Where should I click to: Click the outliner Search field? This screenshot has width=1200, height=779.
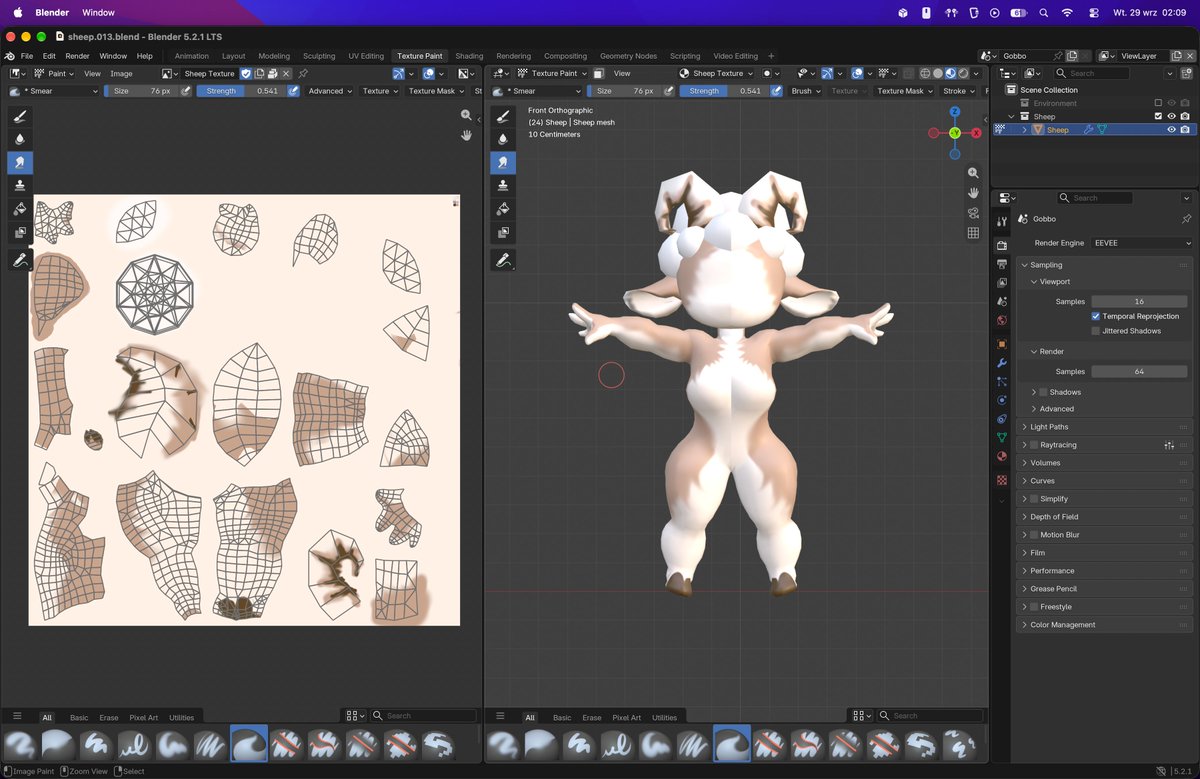[1093, 74]
